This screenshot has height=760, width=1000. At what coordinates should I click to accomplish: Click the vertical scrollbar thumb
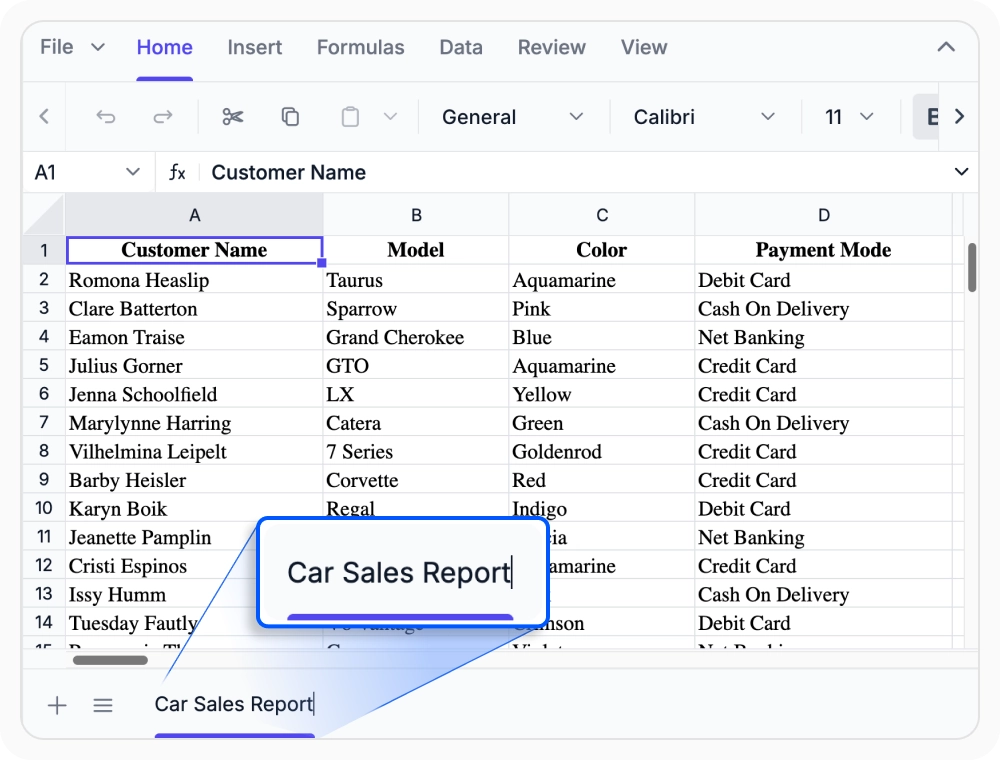click(x=972, y=268)
